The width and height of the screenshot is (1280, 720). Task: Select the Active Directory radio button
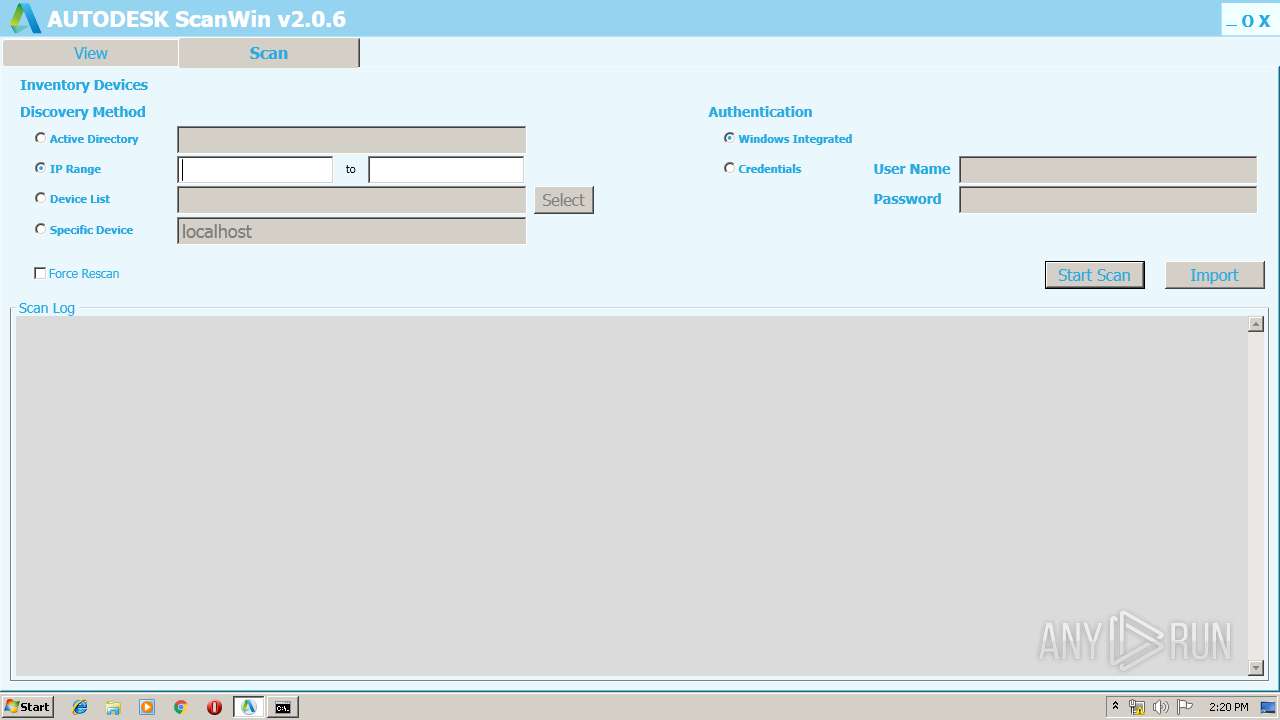pos(40,138)
